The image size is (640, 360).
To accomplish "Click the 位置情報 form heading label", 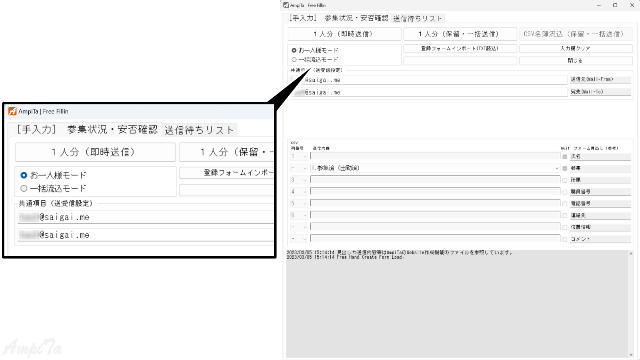I will point(600,227).
